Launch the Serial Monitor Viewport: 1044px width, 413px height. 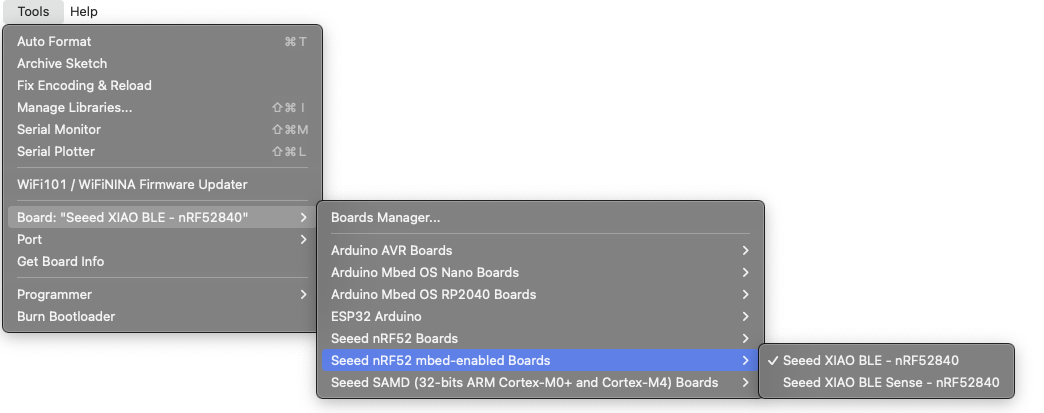(162, 129)
